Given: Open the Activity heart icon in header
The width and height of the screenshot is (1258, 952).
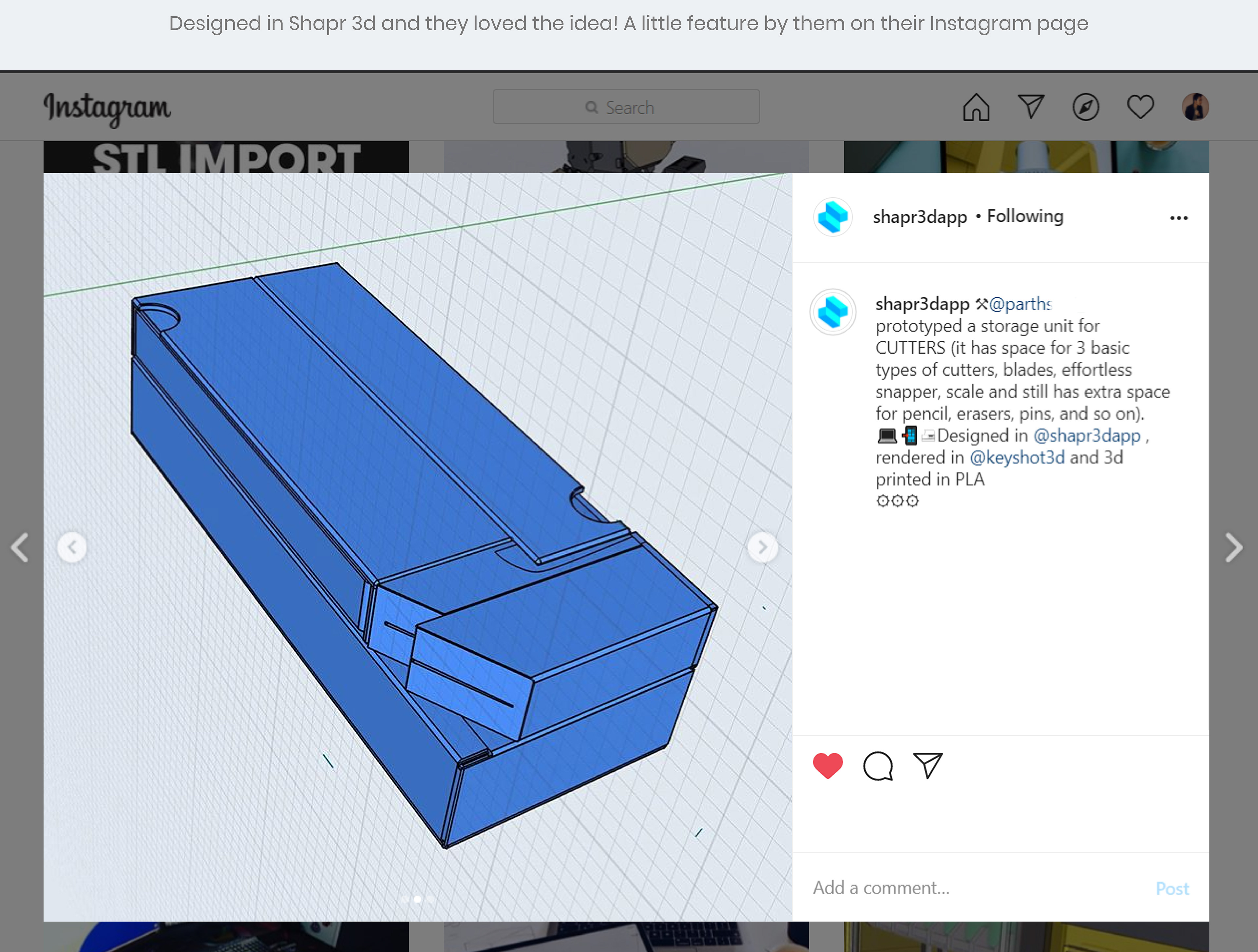Looking at the screenshot, I should coord(1141,107).
